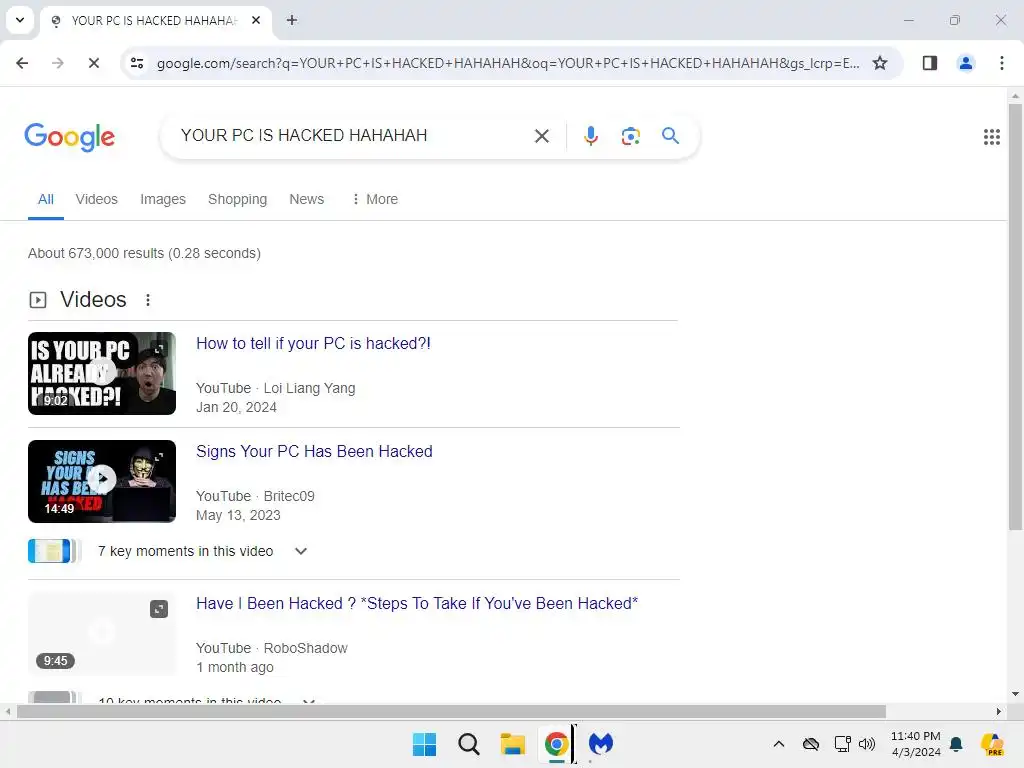Screen dimensions: 1024x768
Task: Open Chrome three-dot menu
Action: click(1002, 63)
